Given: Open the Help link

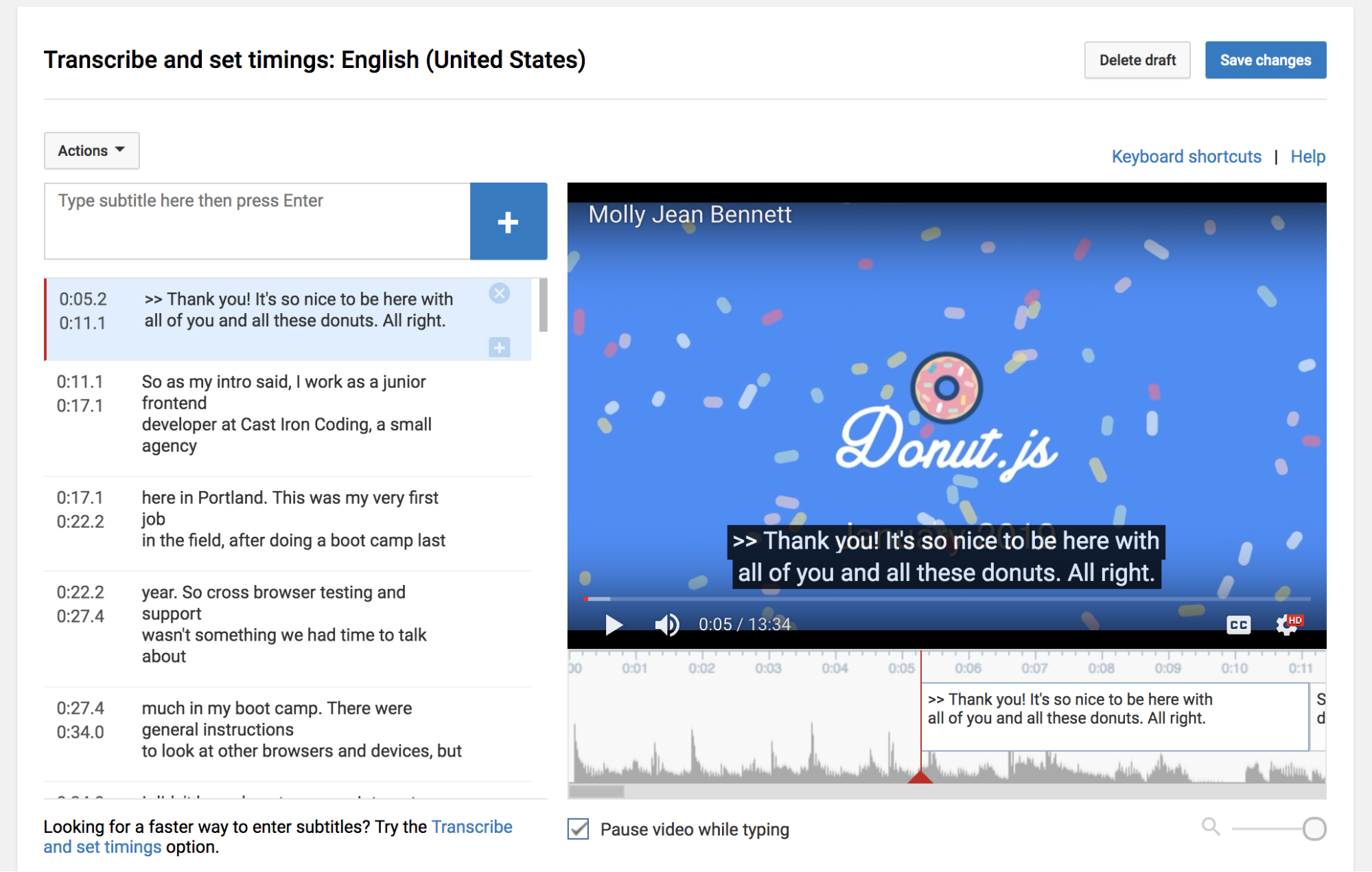Looking at the screenshot, I should pyautogui.click(x=1307, y=157).
